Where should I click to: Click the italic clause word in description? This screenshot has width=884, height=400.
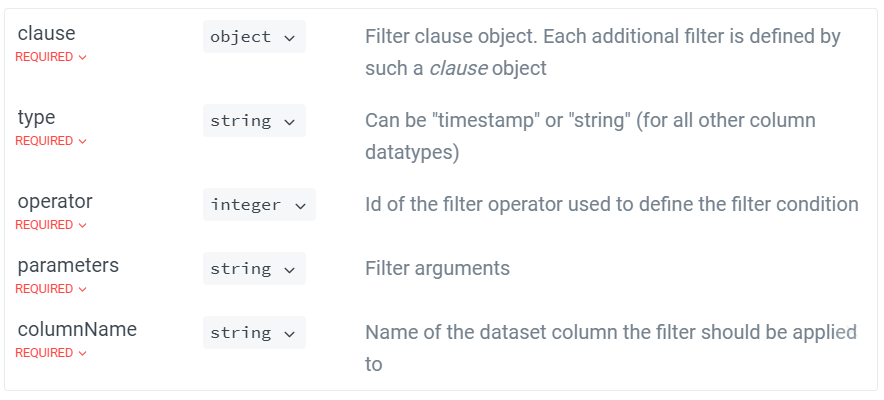point(458,68)
